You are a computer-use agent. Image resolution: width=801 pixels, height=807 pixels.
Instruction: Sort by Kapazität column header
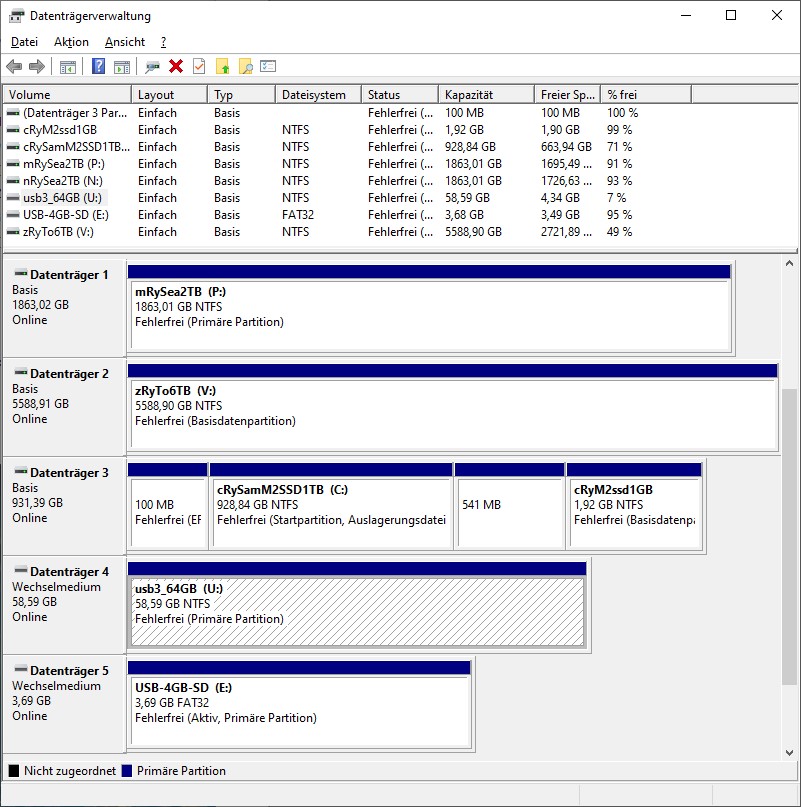pyautogui.click(x=486, y=95)
